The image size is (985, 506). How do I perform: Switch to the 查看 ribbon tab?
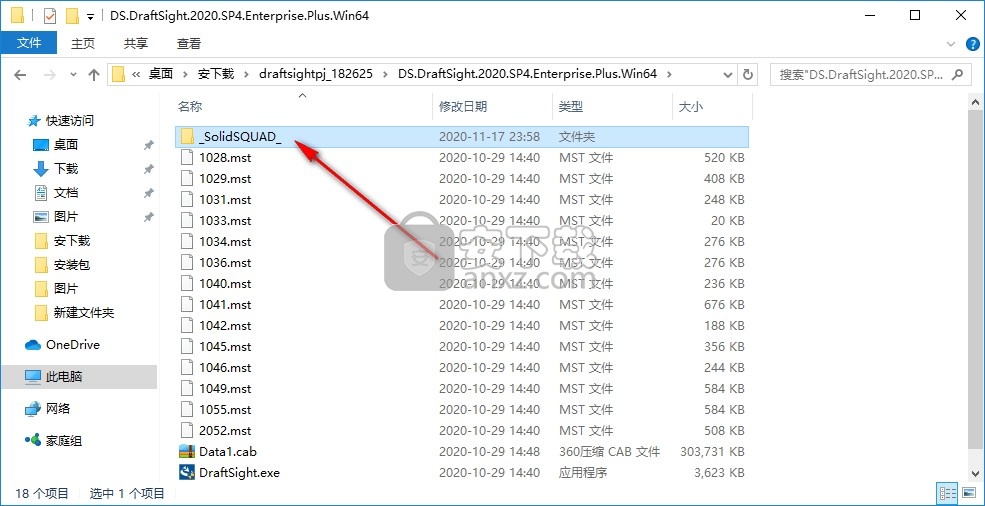click(x=188, y=43)
